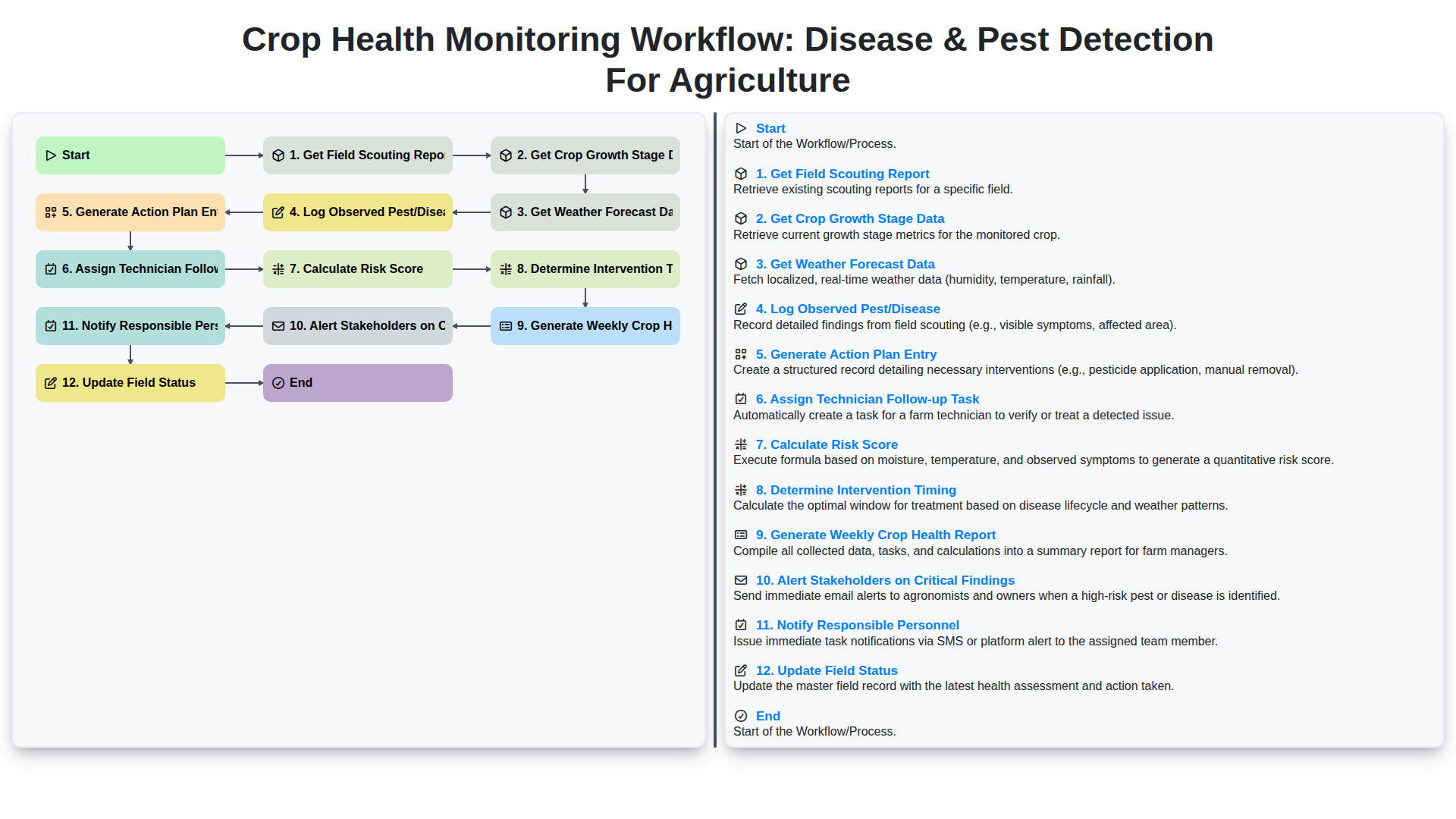The image size is (1456, 819).
Task: Click the pencil icon on Log Observed Pest/Disease
Action: [x=278, y=212]
